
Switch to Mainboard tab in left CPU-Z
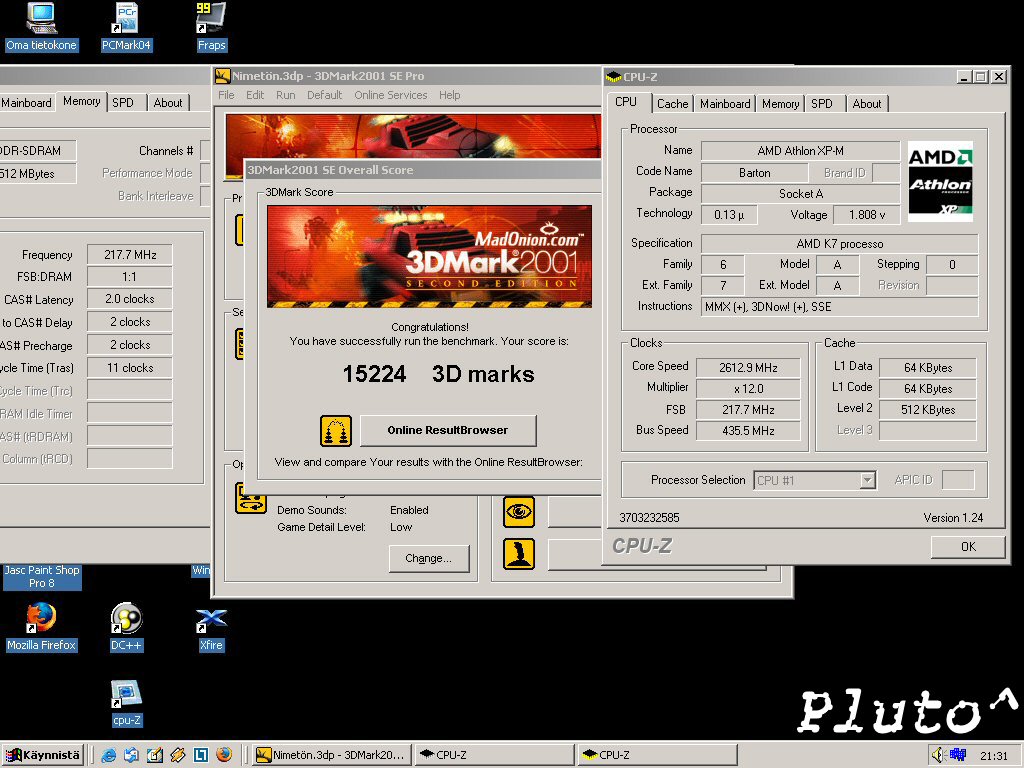point(26,103)
